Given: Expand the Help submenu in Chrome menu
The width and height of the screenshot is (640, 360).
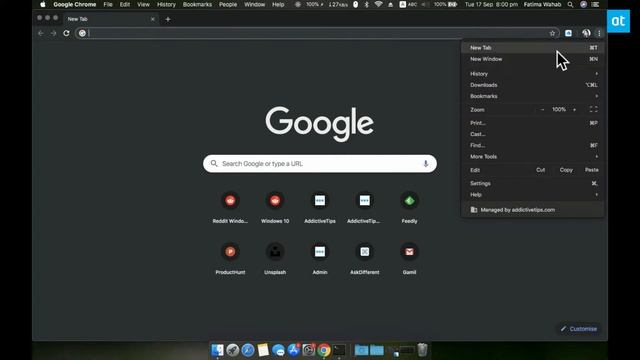Looking at the screenshot, I should (533, 195).
